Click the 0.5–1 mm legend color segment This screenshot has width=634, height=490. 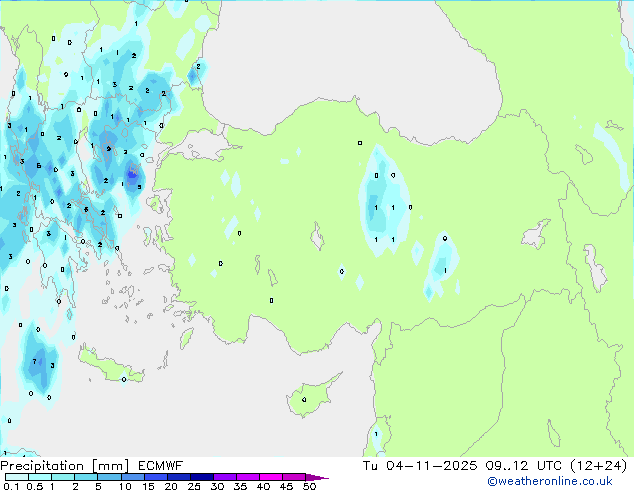[x=40, y=477]
